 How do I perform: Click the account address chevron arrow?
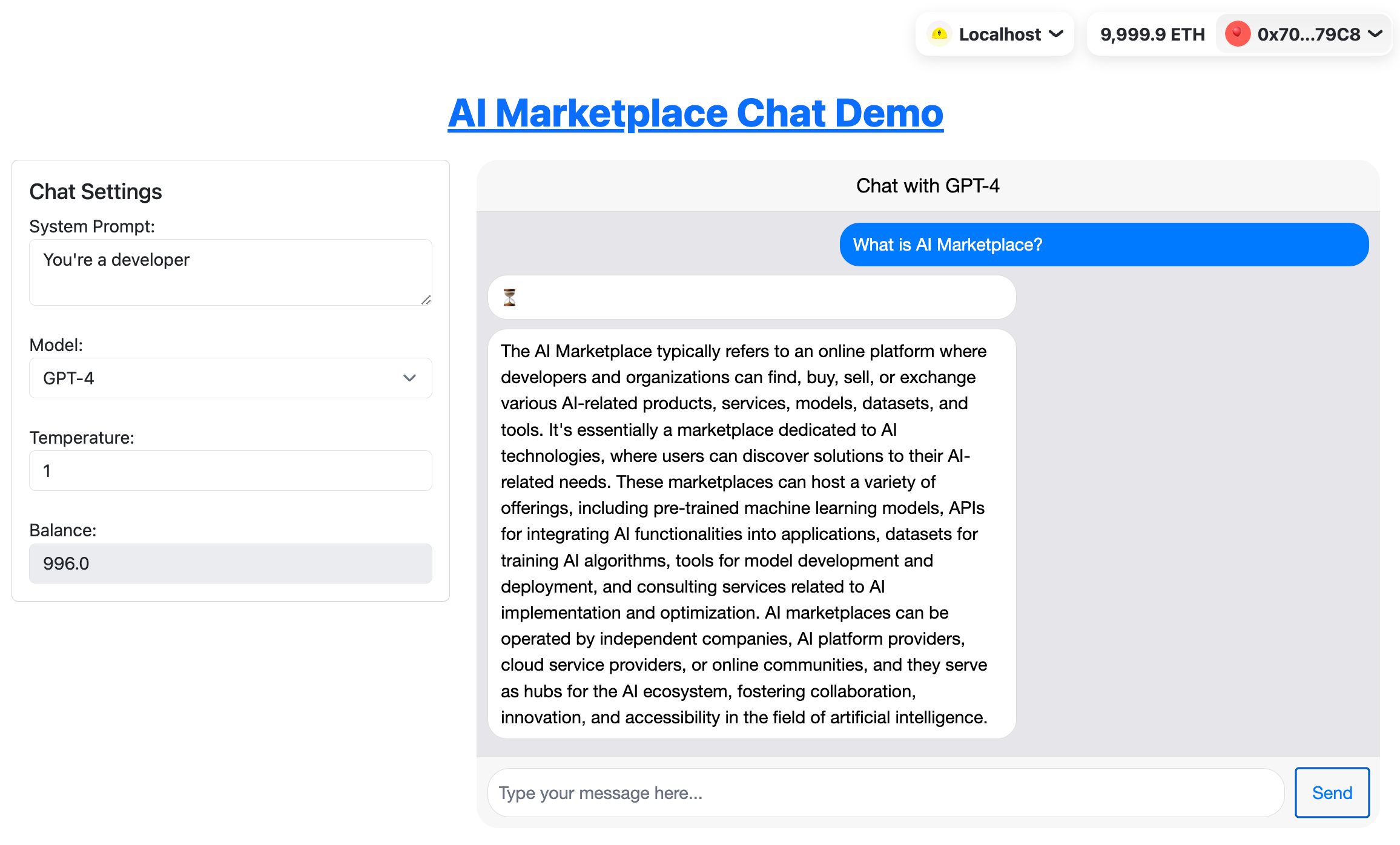[1375, 35]
